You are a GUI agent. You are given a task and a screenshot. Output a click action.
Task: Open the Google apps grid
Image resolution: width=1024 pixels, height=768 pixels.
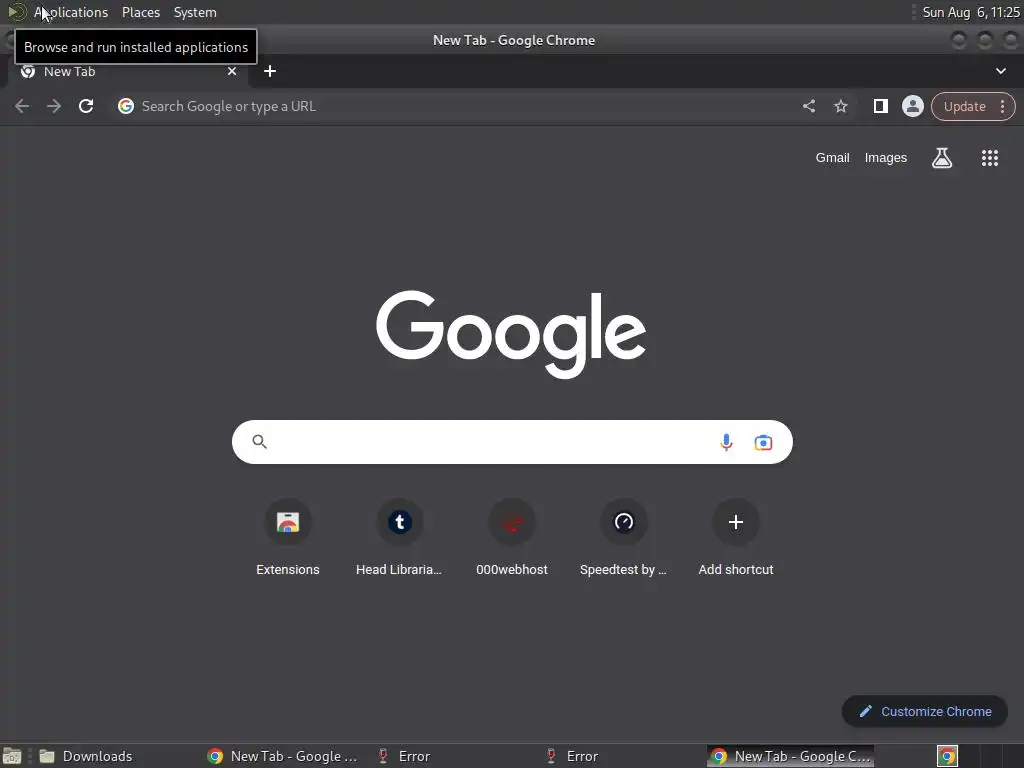coord(989,157)
